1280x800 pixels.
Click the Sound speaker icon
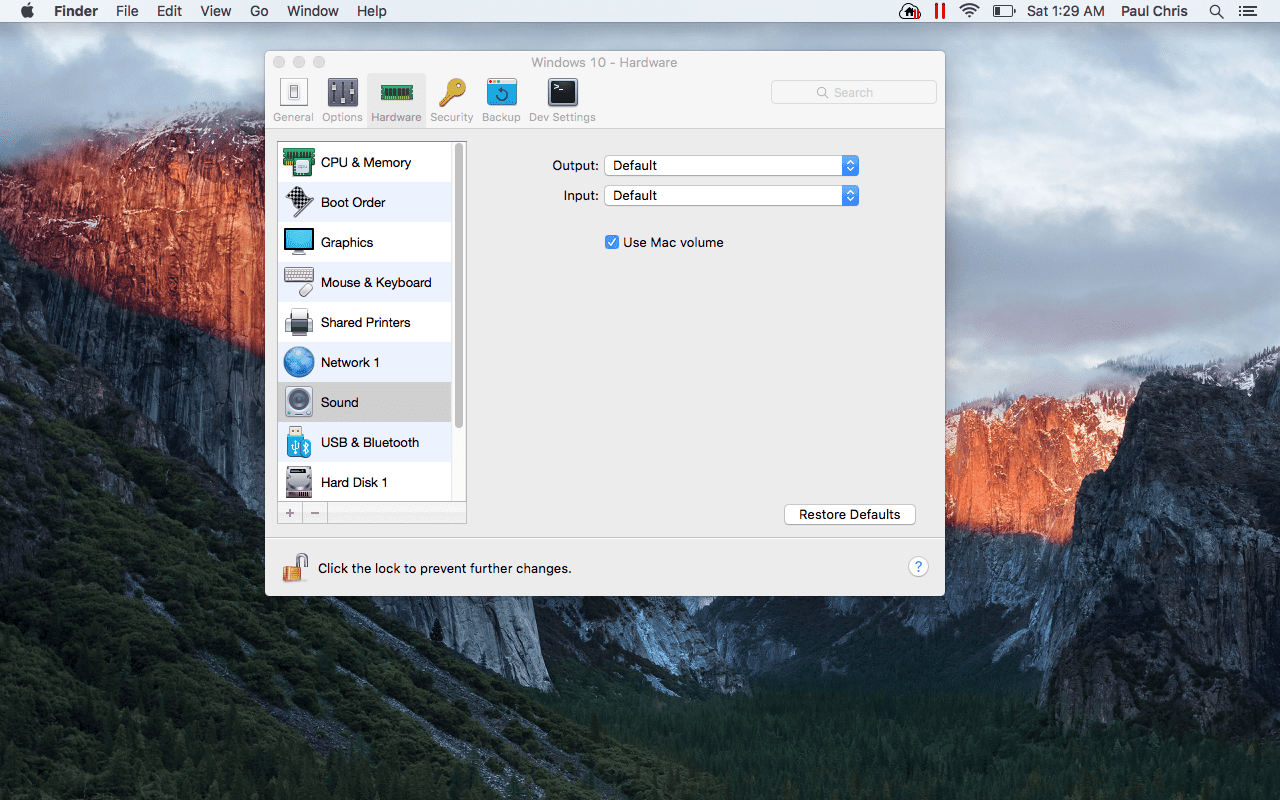299,402
